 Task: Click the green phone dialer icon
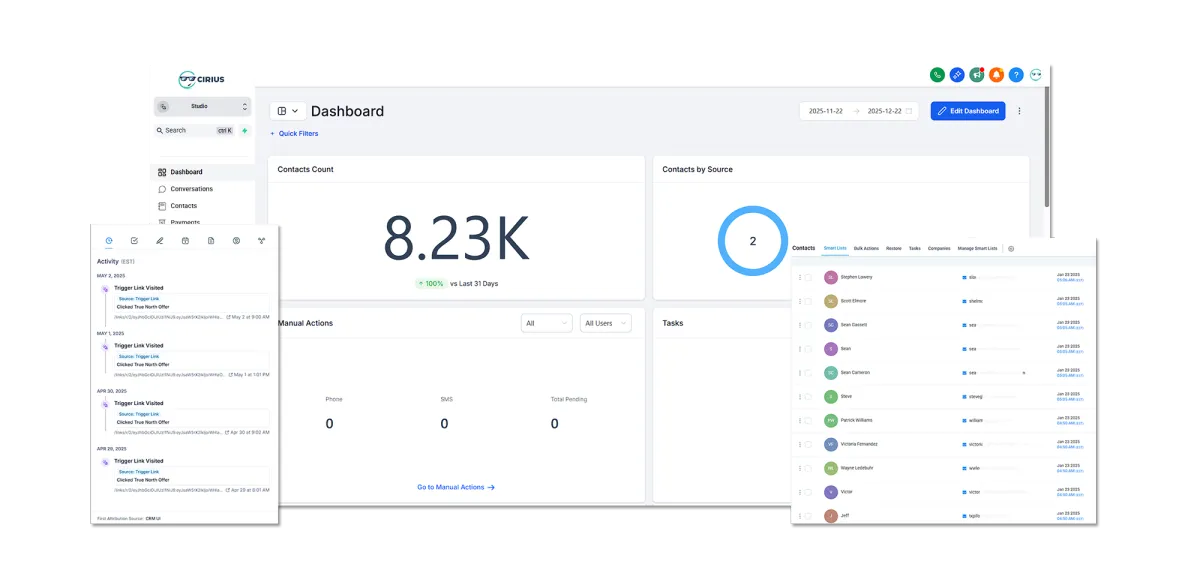click(937, 75)
